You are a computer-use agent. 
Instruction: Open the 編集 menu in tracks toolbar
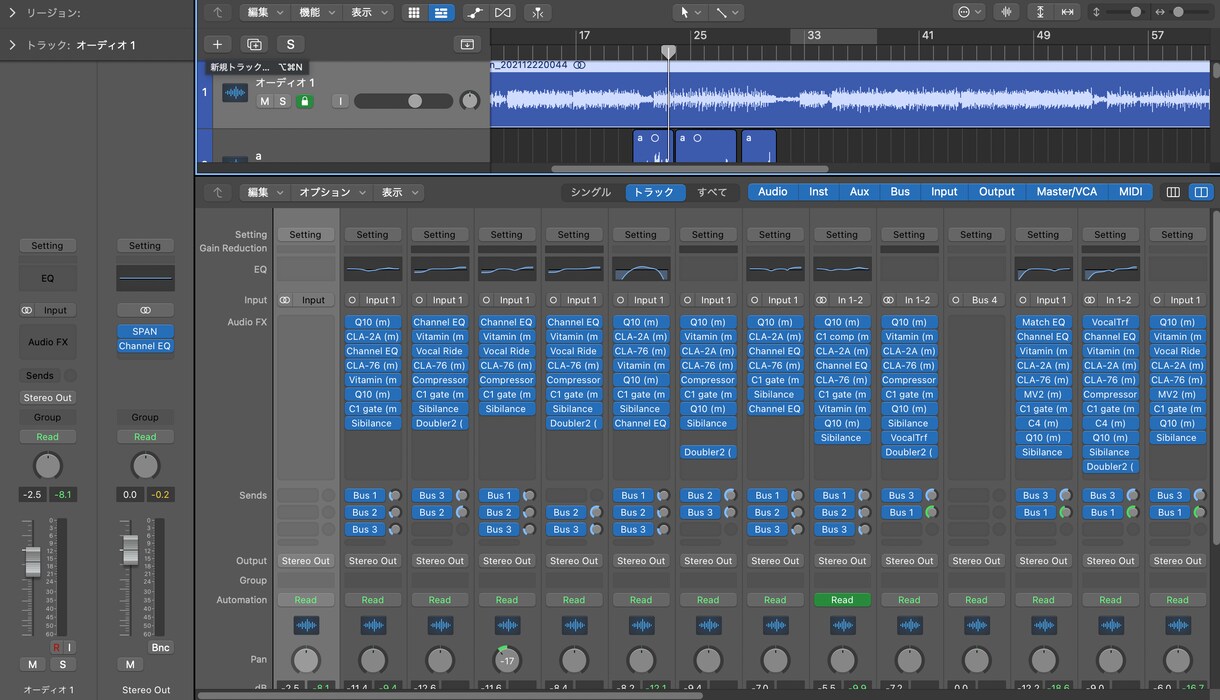pyautogui.click(x=265, y=12)
